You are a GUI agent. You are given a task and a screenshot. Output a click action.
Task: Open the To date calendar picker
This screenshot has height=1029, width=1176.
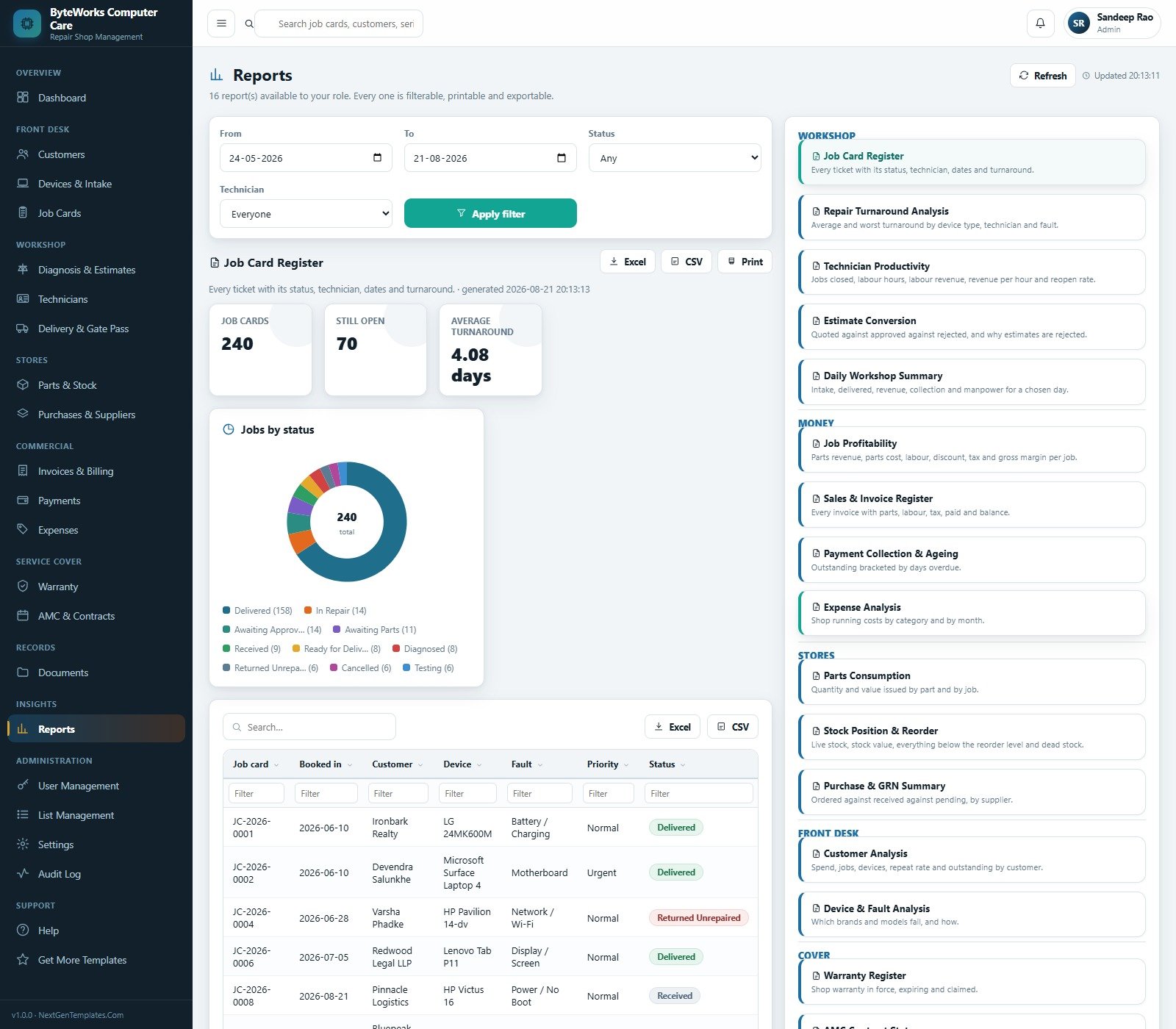[x=562, y=158]
